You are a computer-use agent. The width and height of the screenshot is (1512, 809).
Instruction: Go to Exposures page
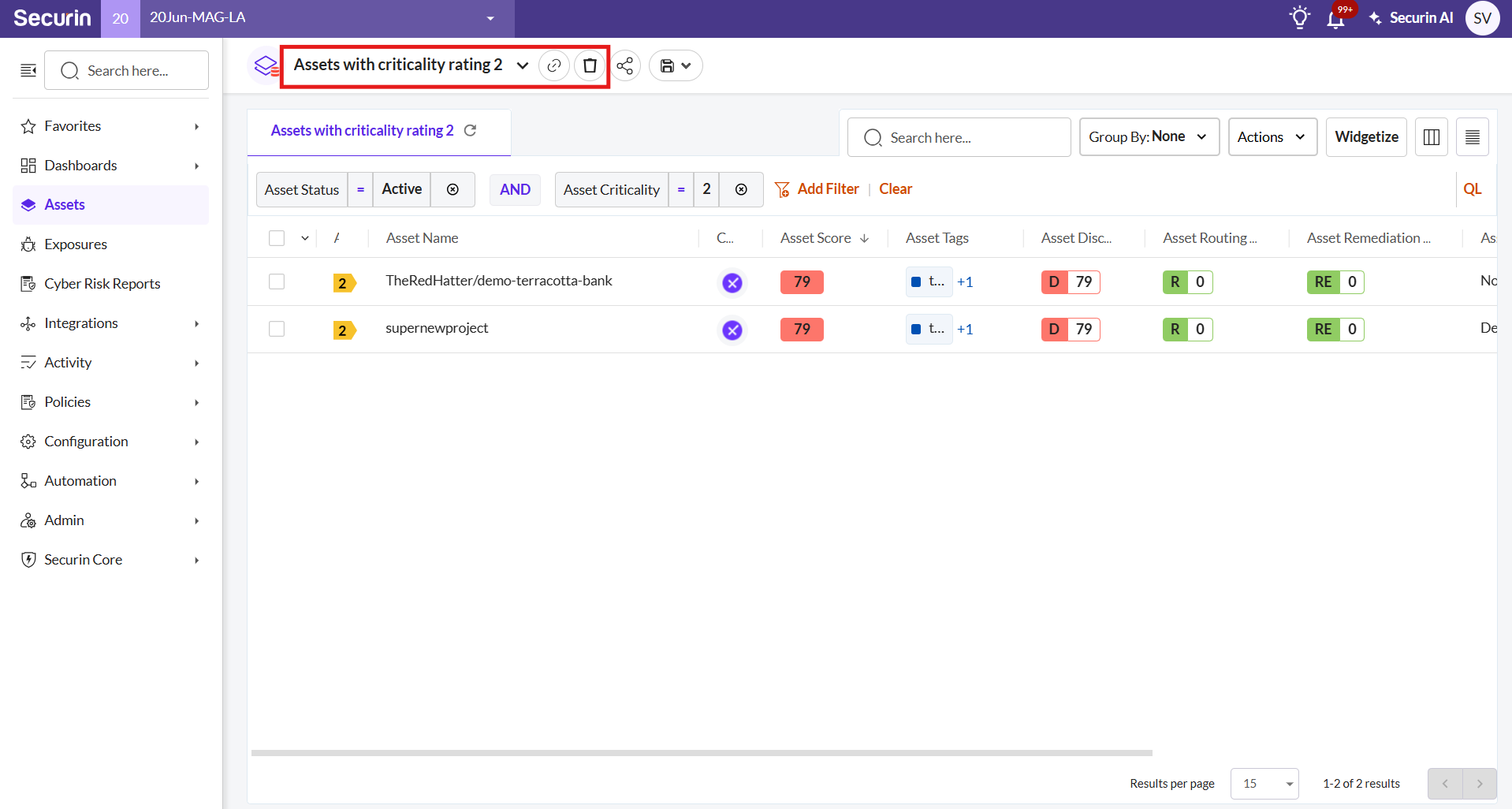coord(110,244)
